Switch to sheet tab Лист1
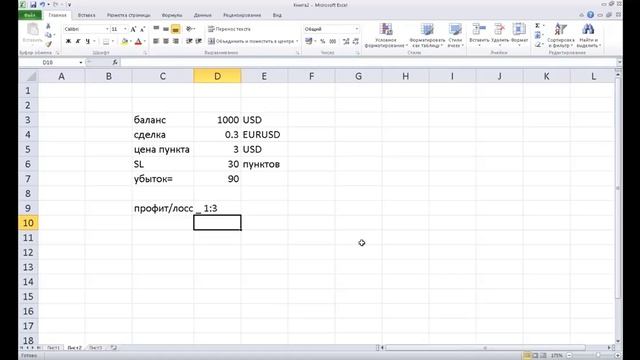640x360 pixels. [53, 348]
